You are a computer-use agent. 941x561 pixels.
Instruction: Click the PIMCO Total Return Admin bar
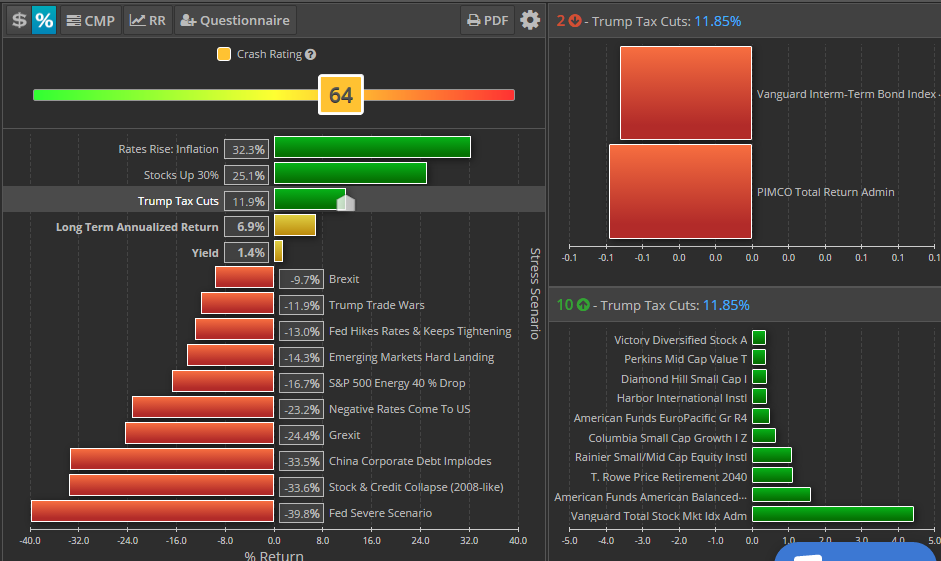click(680, 192)
